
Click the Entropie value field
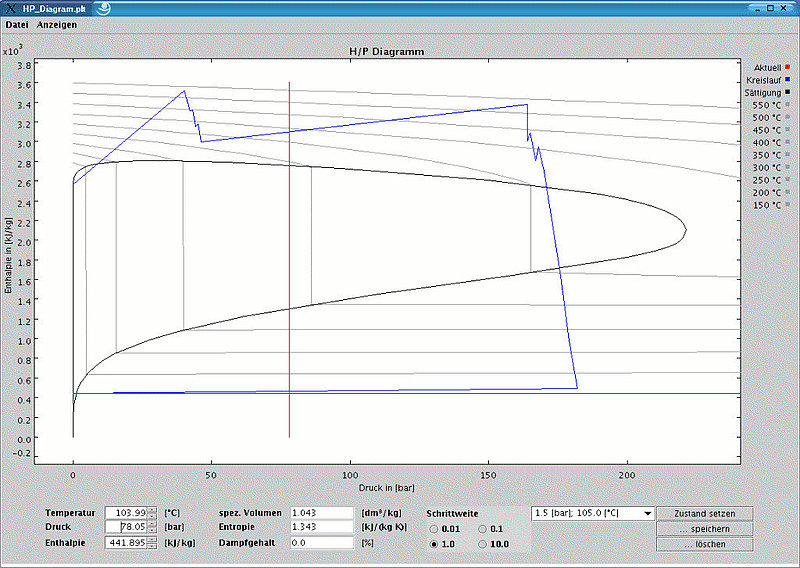pos(322,527)
